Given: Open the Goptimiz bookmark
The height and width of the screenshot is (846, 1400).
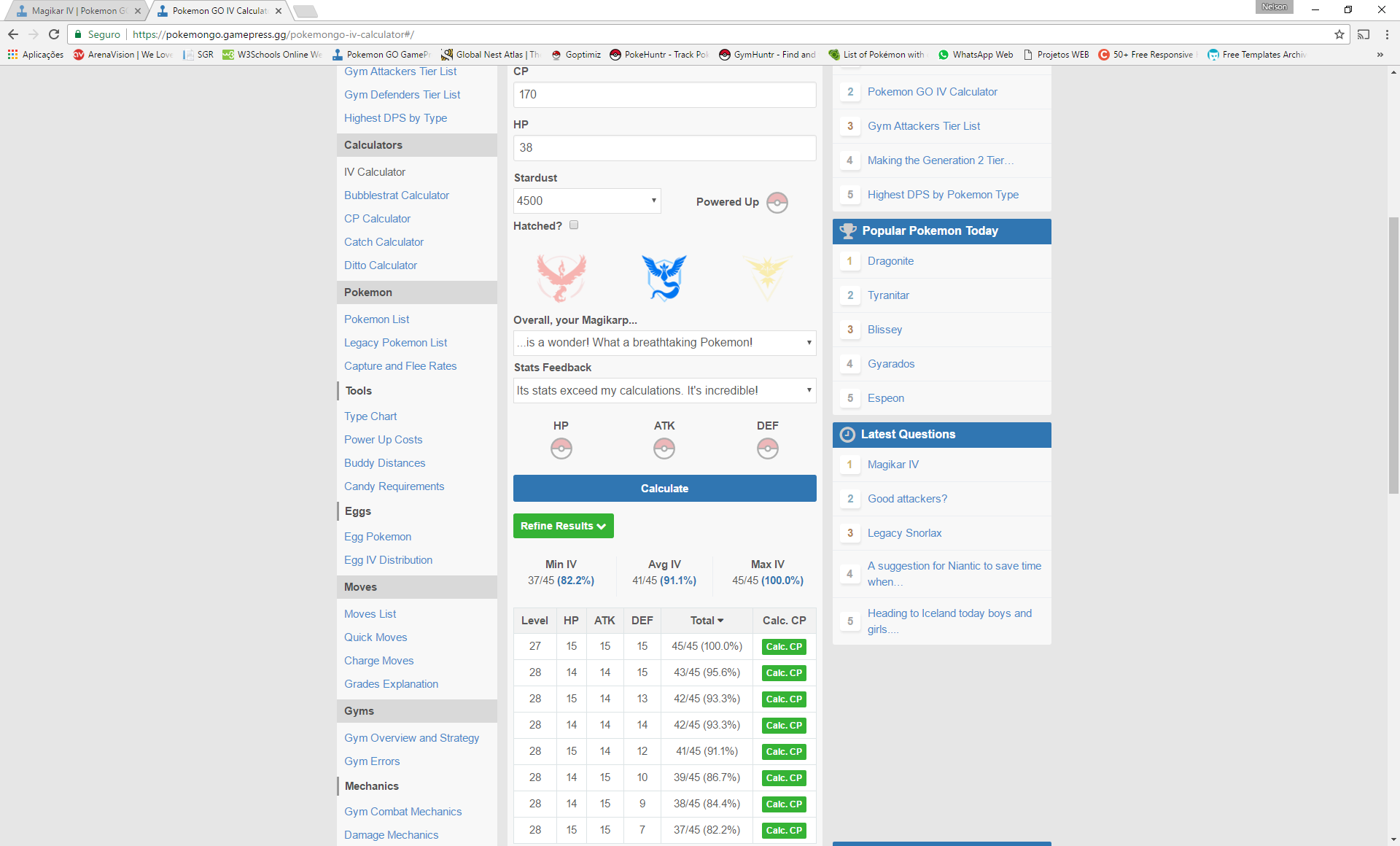Looking at the screenshot, I should 576,55.
